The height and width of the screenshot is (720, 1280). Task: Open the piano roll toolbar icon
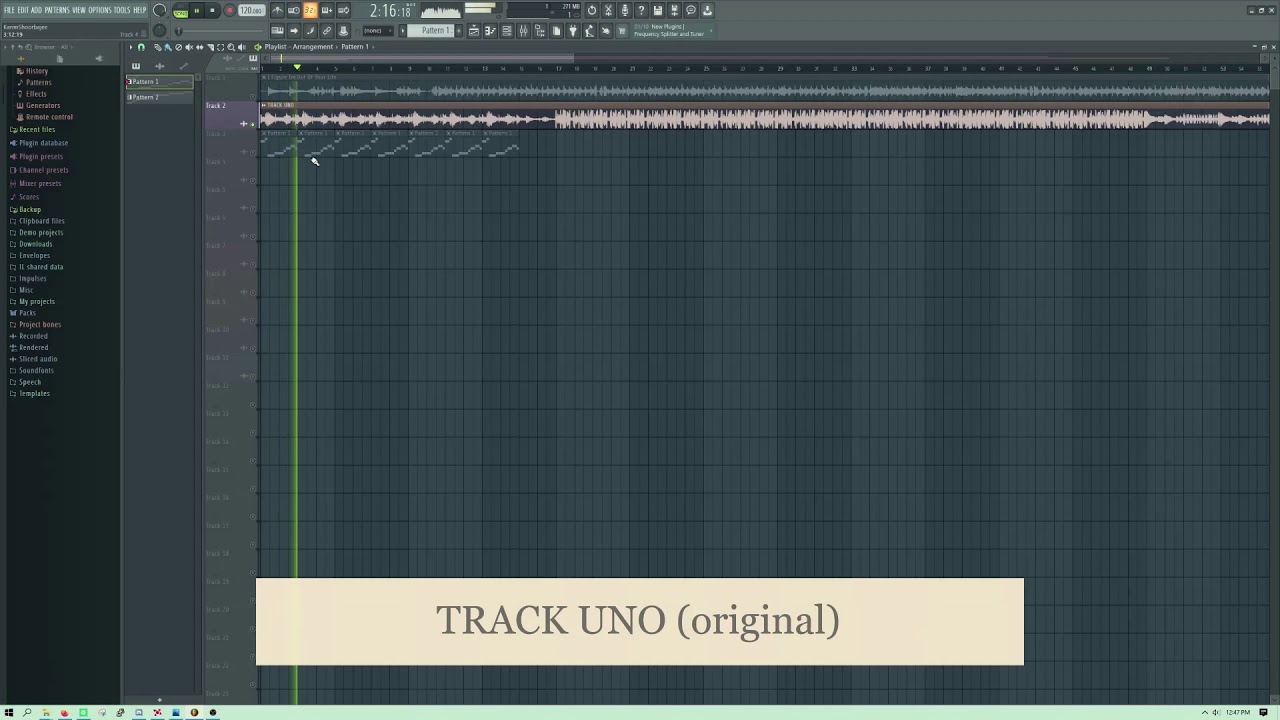tap(490, 31)
